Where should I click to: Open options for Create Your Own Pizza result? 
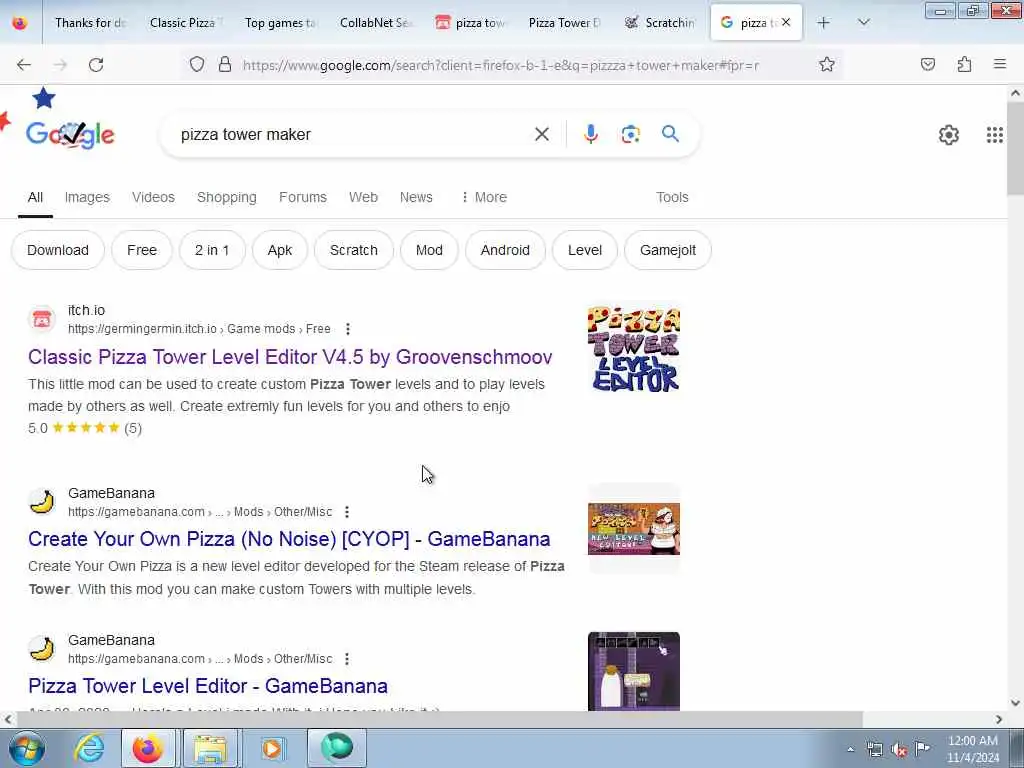(x=347, y=511)
